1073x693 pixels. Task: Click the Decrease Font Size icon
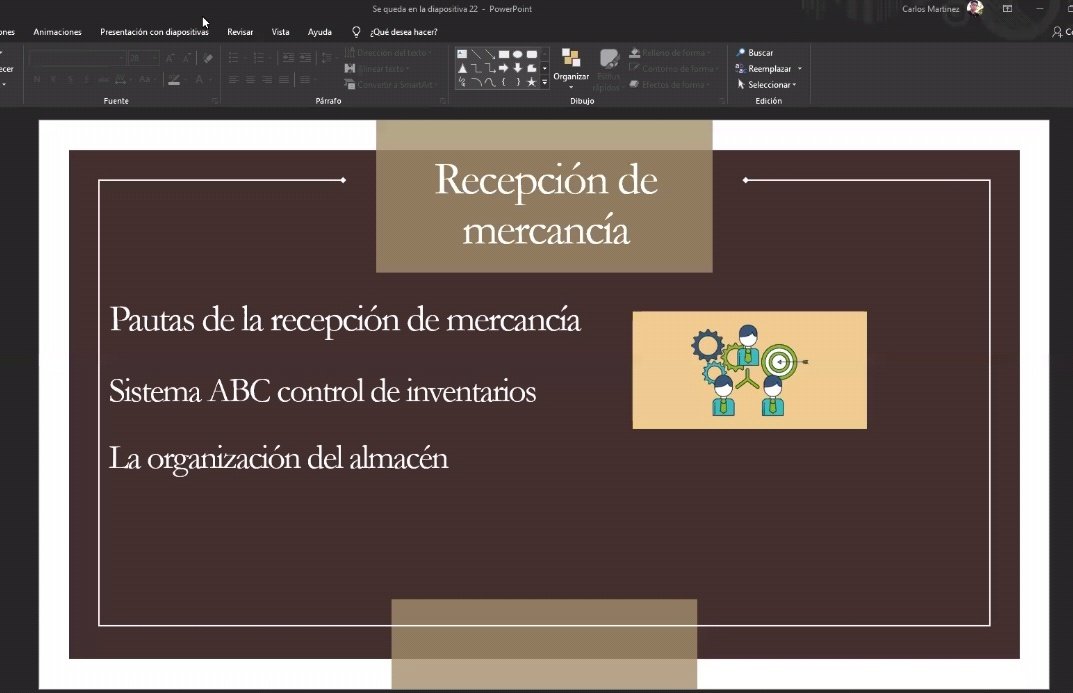186,59
